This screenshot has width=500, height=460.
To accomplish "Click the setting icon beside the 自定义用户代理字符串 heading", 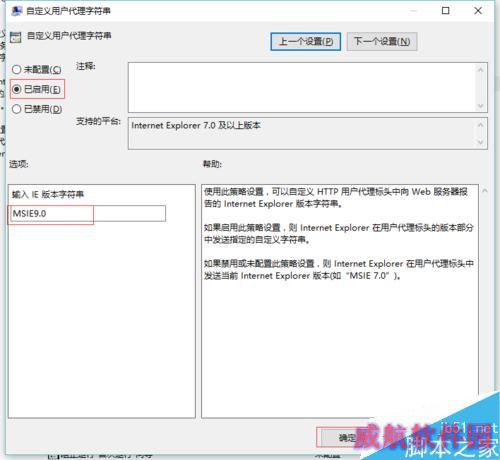I will pos(16,37).
